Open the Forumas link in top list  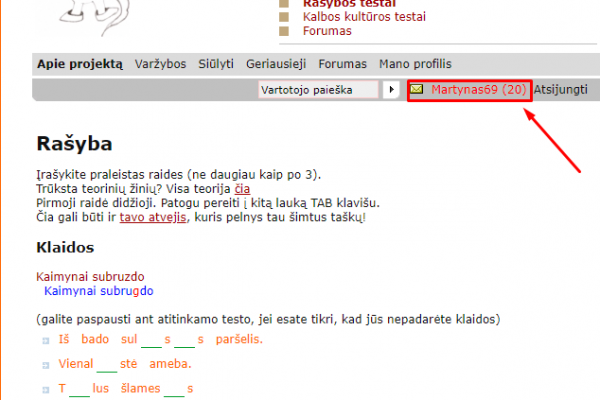(327, 31)
